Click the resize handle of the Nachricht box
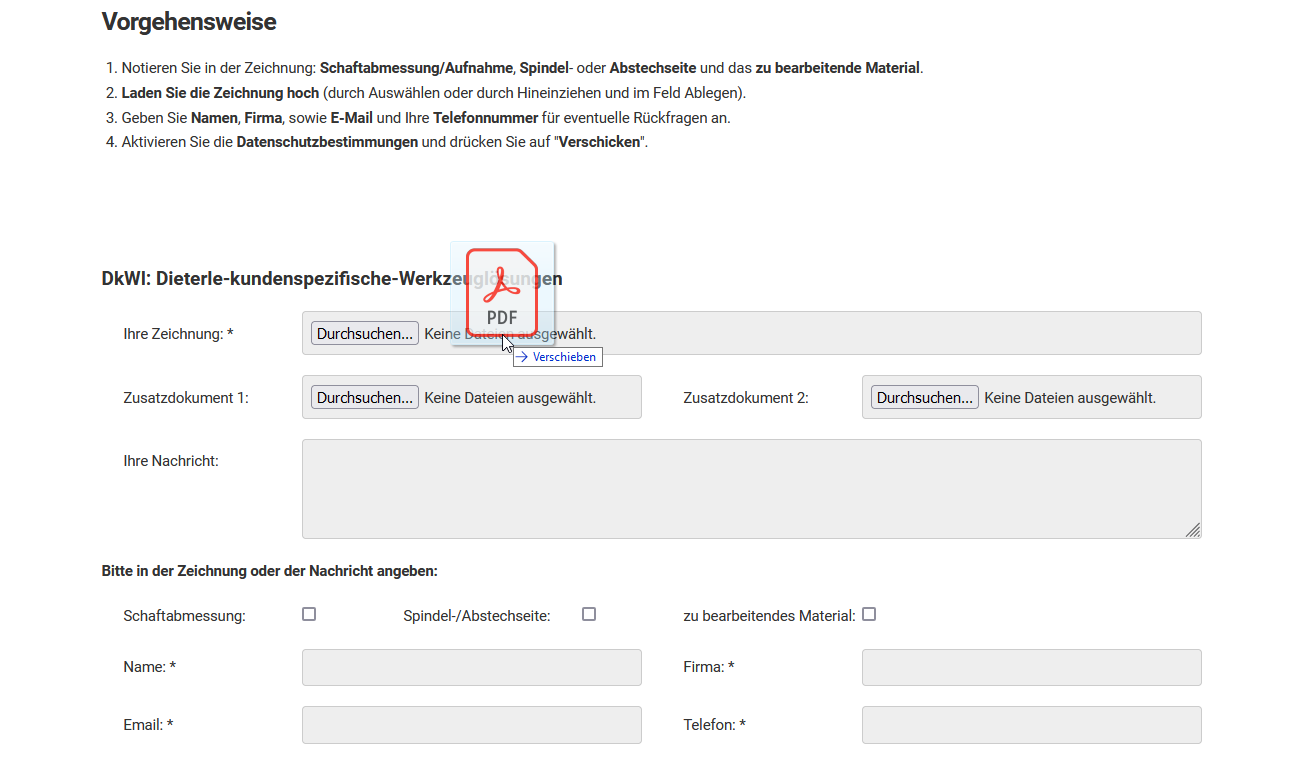 [1195, 531]
